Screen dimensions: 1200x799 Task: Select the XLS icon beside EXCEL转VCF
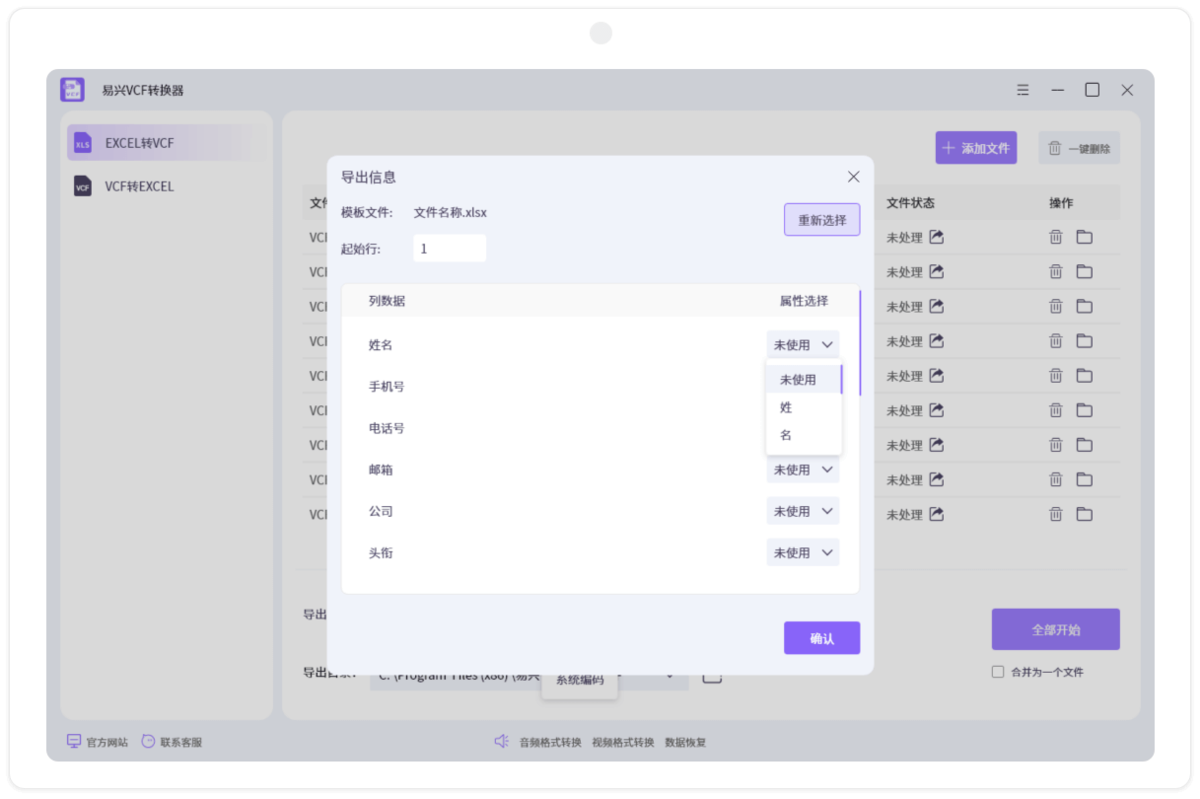click(82, 143)
